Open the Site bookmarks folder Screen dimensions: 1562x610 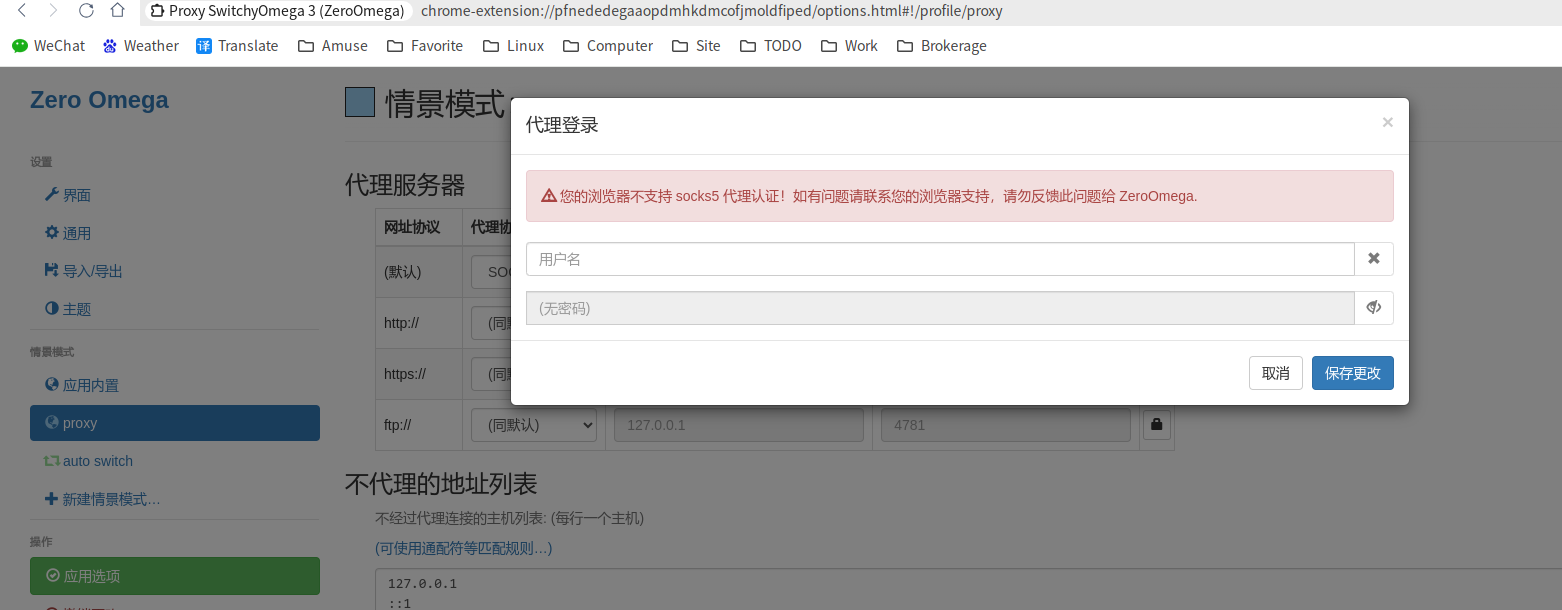696,46
